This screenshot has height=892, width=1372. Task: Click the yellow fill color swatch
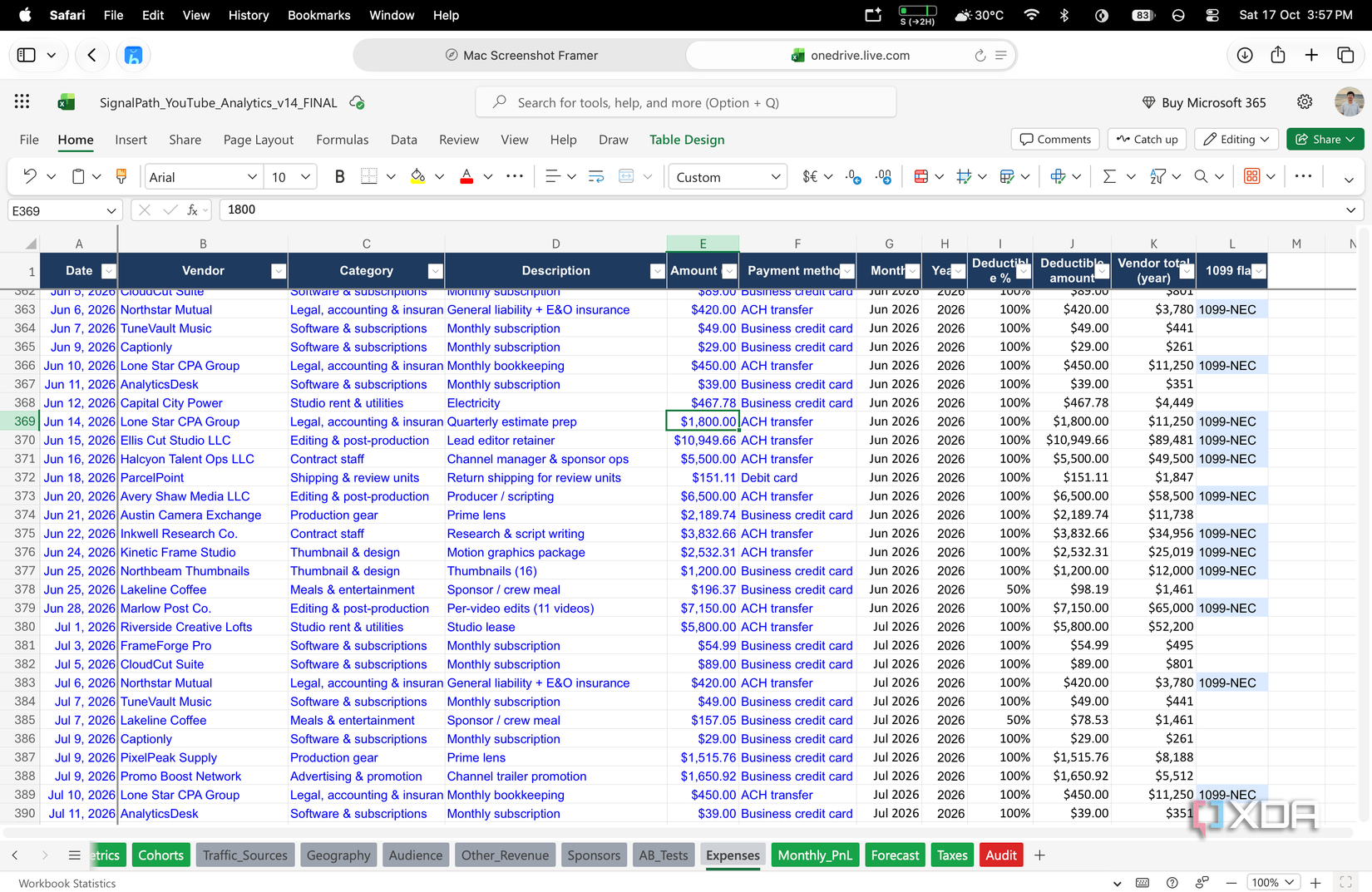coord(418,176)
